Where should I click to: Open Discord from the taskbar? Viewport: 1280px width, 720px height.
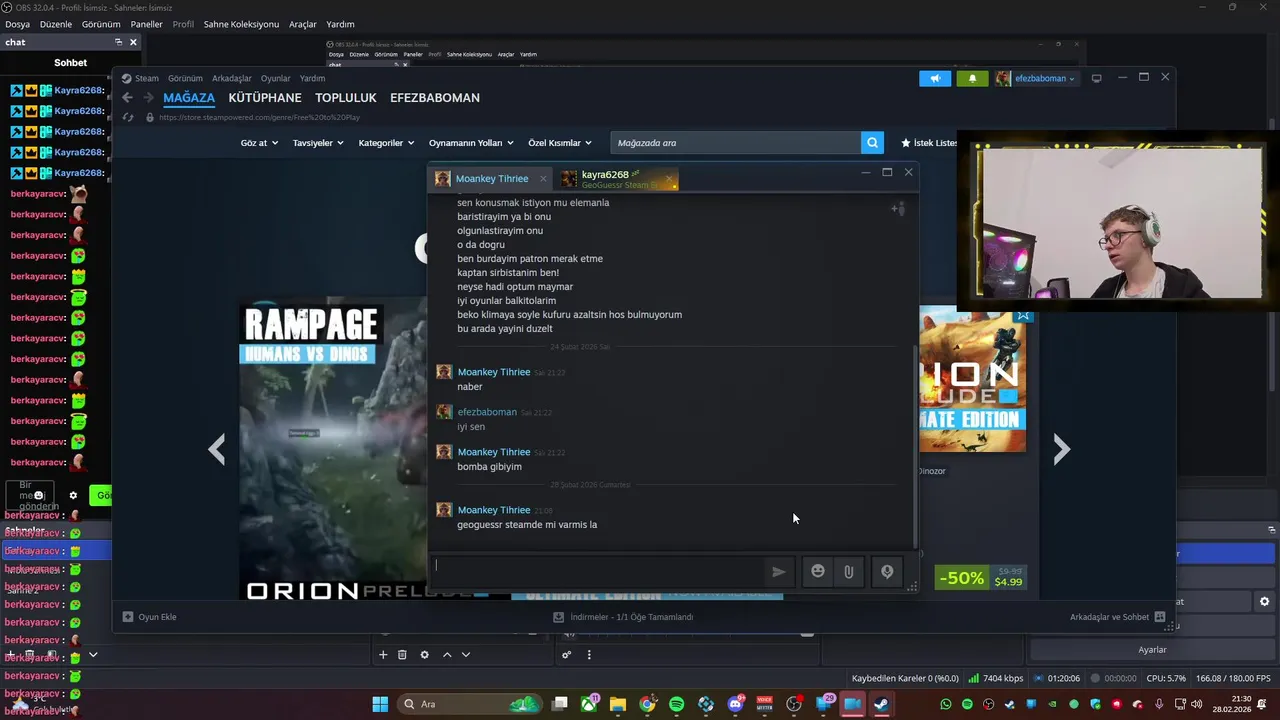click(x=736, y=704)
